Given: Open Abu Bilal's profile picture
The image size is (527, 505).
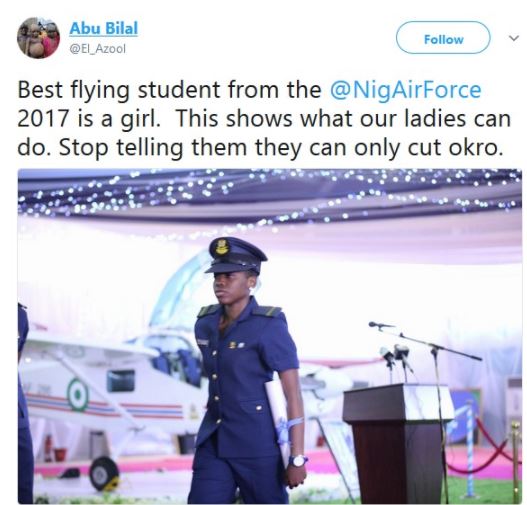Looking at the screenshot, I should coord(38,38).
